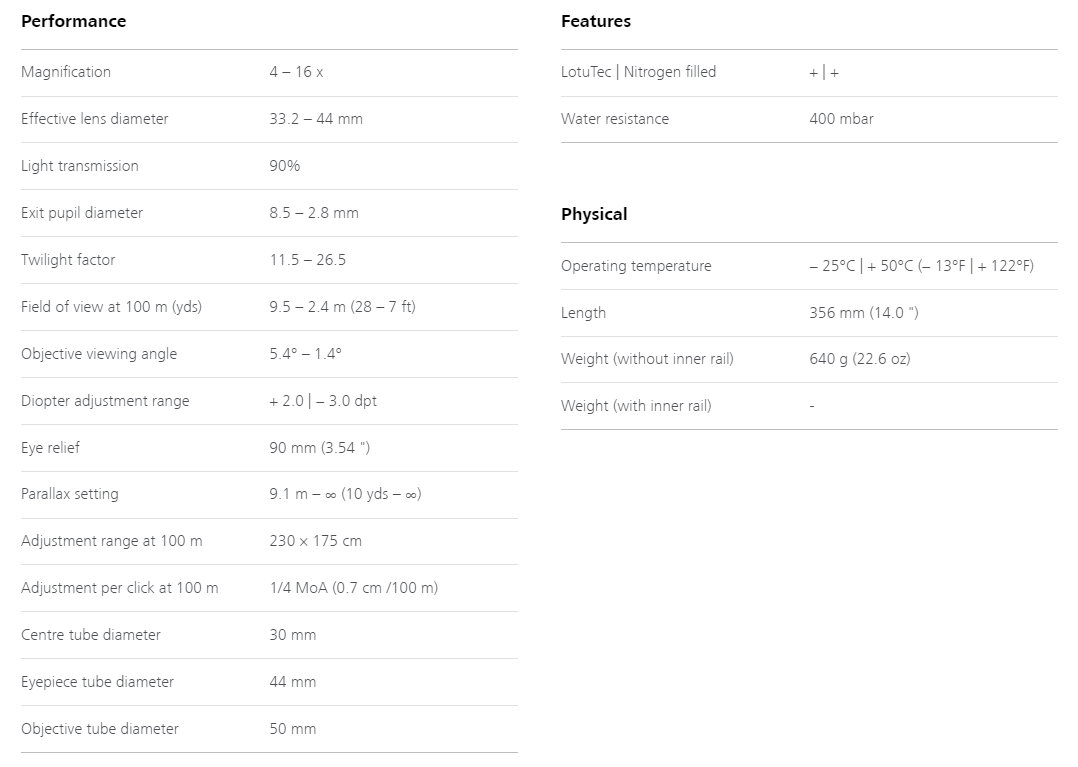
Task: Select the Magnification label
Action: [x=66, y=72]
